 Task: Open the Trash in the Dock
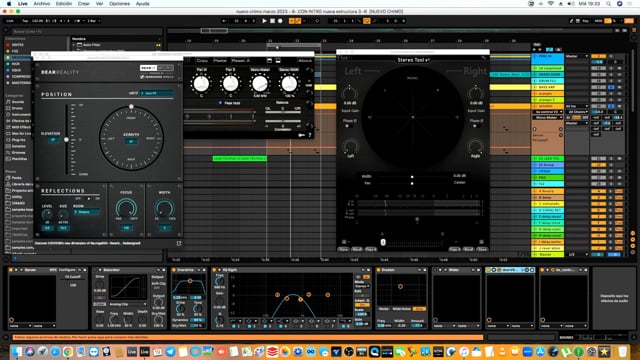click(622, 351)
